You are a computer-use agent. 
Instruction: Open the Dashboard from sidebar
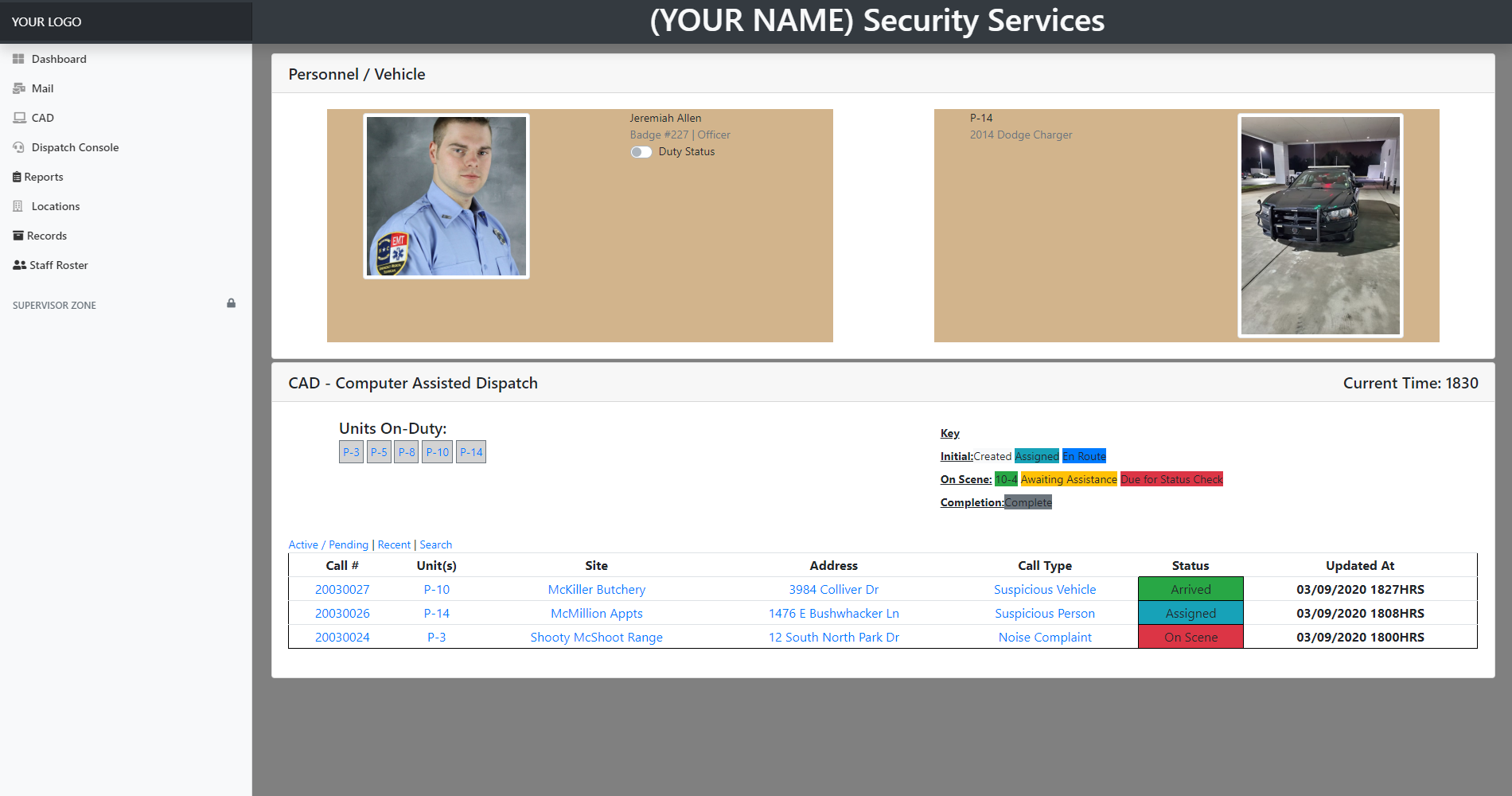coord(58,58)
